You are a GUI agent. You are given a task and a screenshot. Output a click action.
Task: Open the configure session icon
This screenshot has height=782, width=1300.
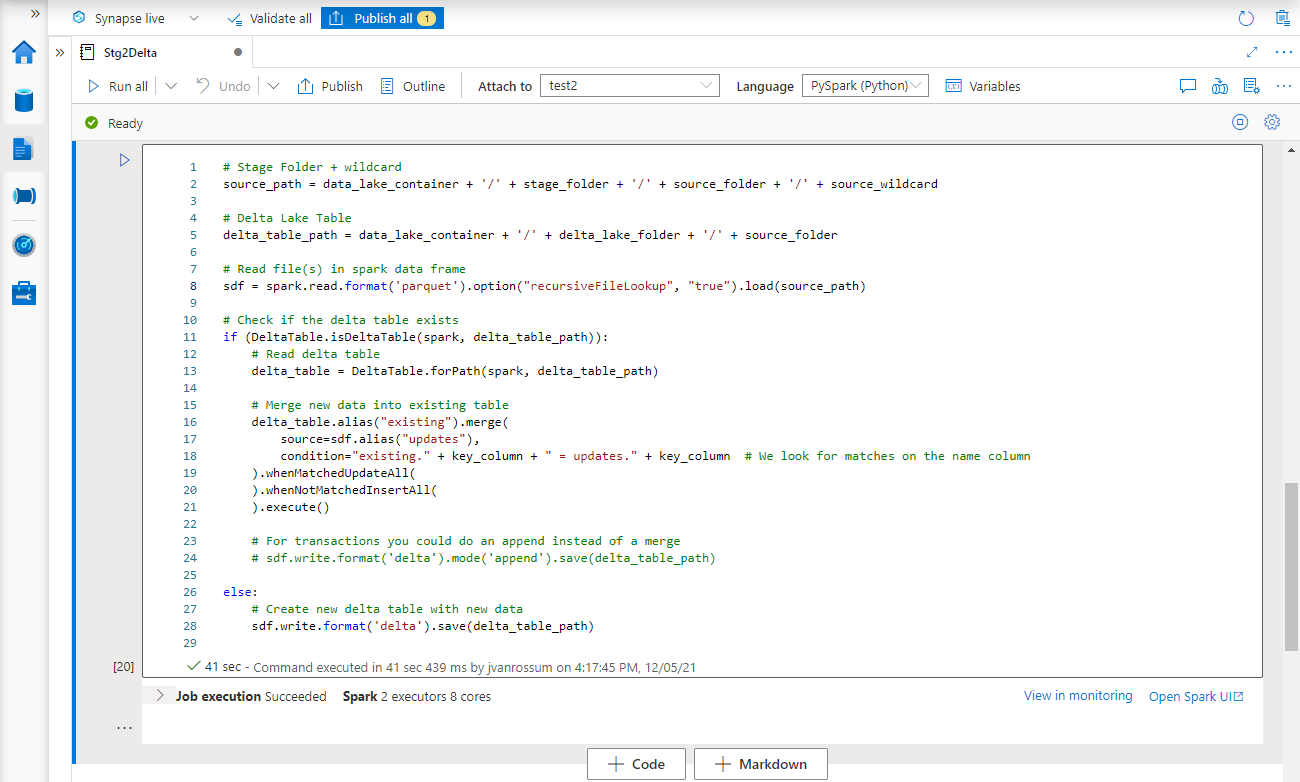(1251, 86)
